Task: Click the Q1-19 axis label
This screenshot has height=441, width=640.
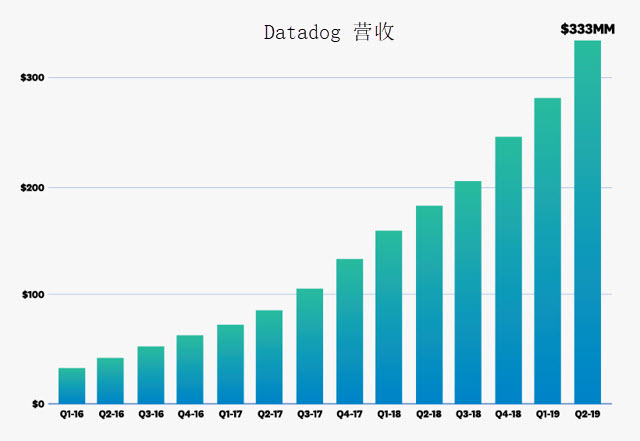Action: click(x=548, y=414)
